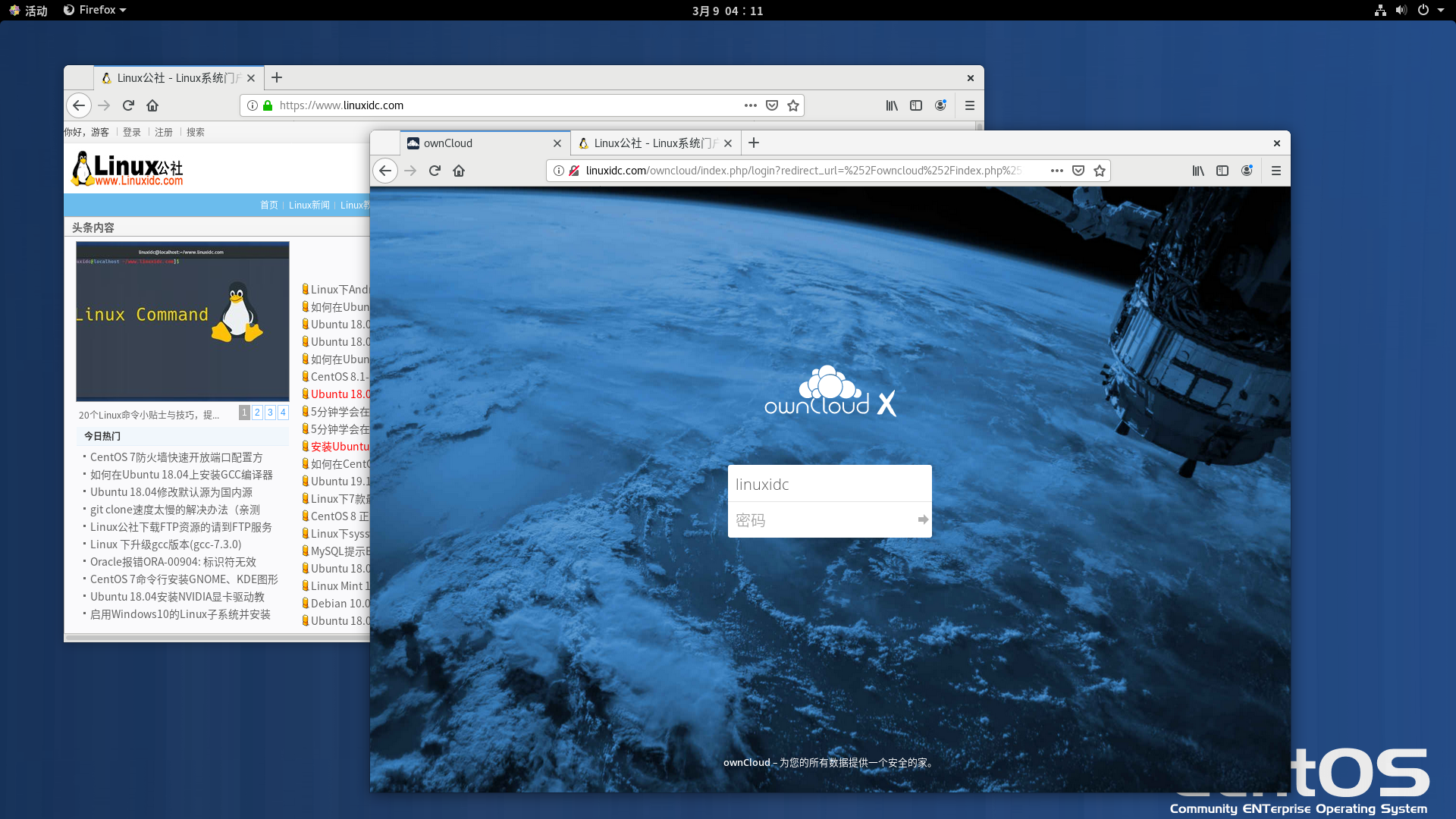
Task: Reload page in rear Firefox window
Action: (128, 105)
